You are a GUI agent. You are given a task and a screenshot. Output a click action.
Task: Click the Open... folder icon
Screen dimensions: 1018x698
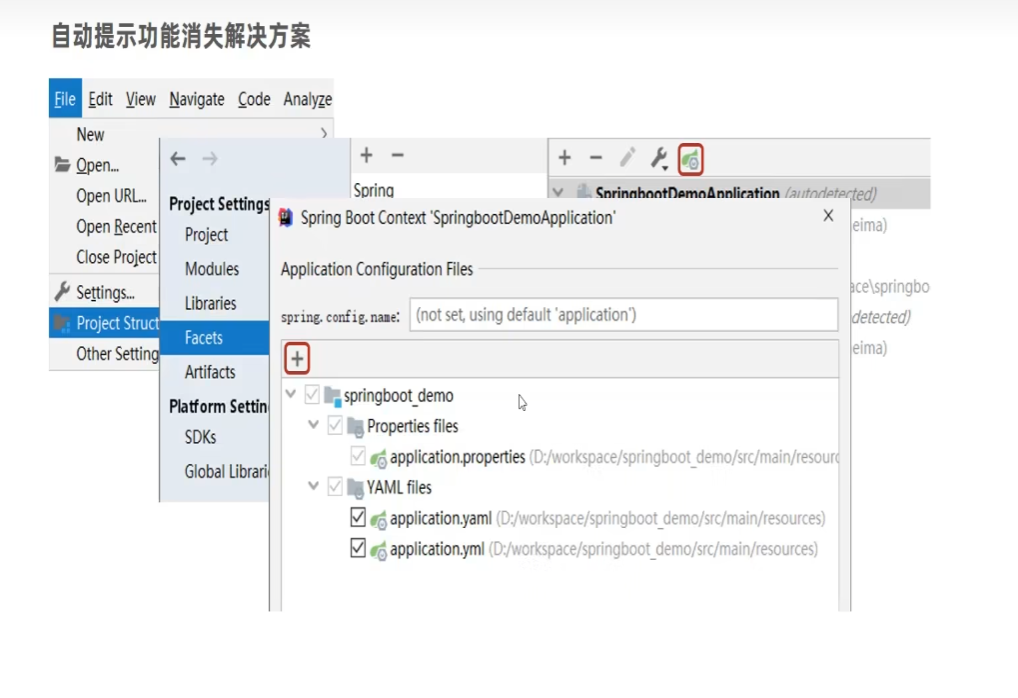point(62,164)
